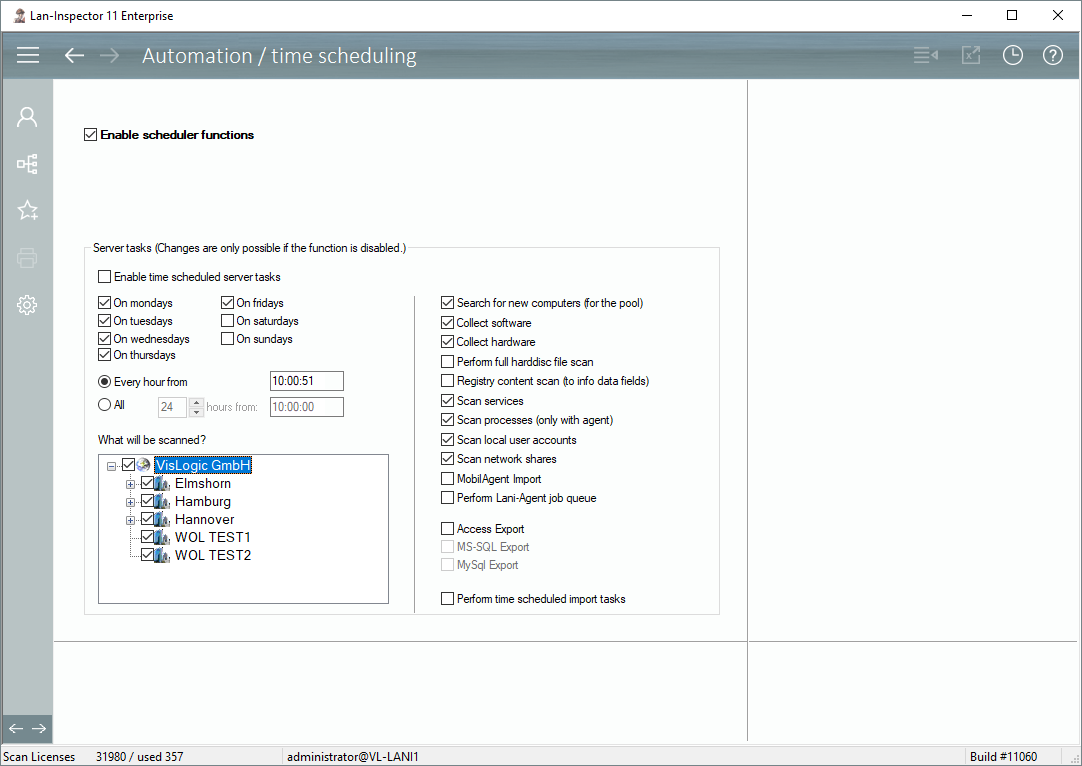Viewport: 1082px width, 766px height.
Task: Disable the Enable scheduler functions checkbox
Action: (x=91, y=135)
